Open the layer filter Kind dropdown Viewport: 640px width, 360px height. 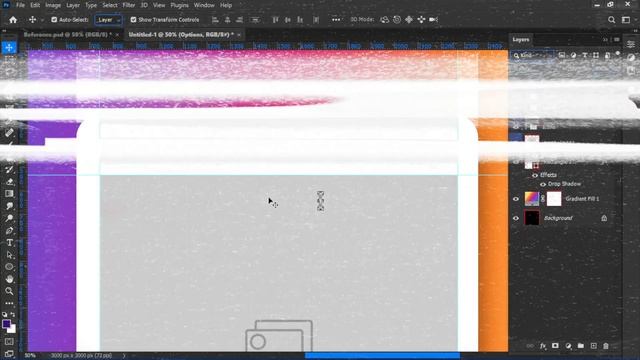[x=533, y=56]
